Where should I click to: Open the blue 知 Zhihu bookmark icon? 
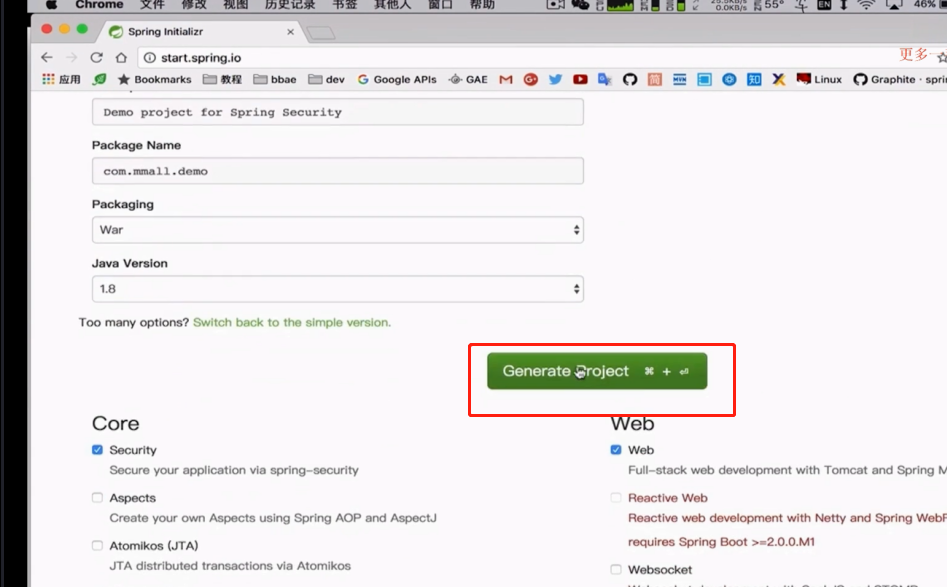[x=754, y=79]
